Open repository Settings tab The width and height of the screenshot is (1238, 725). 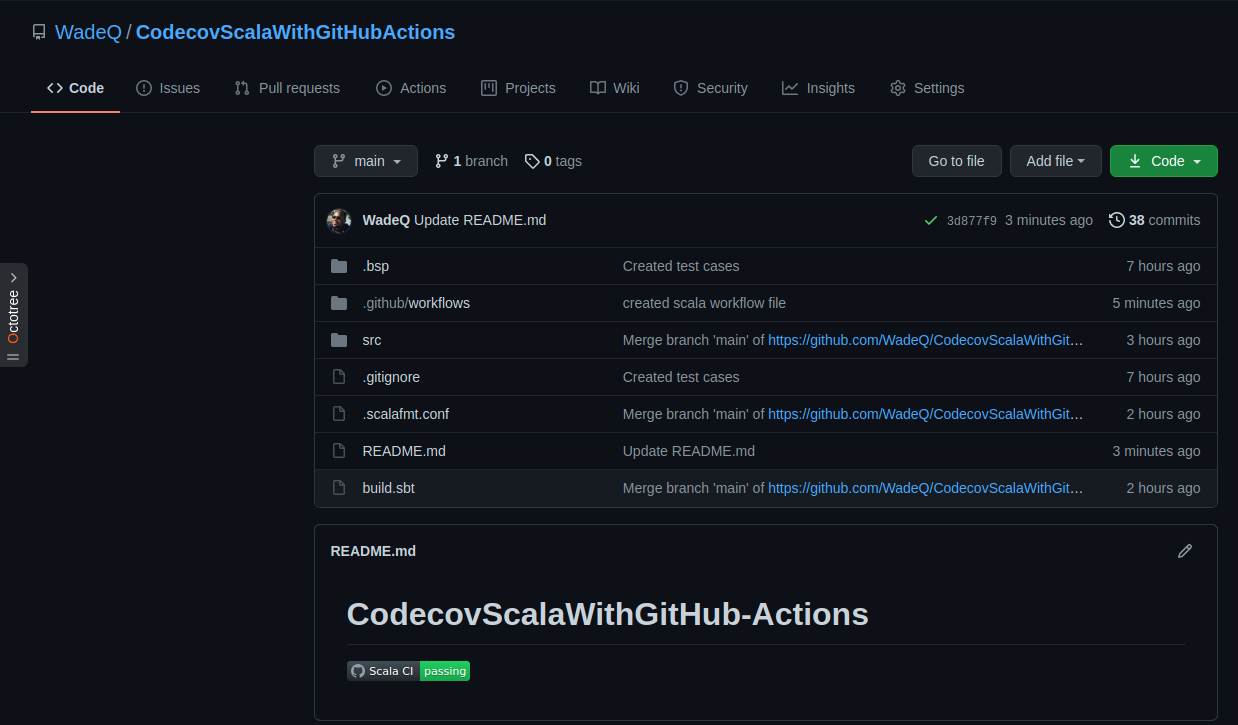coord(927,88)
